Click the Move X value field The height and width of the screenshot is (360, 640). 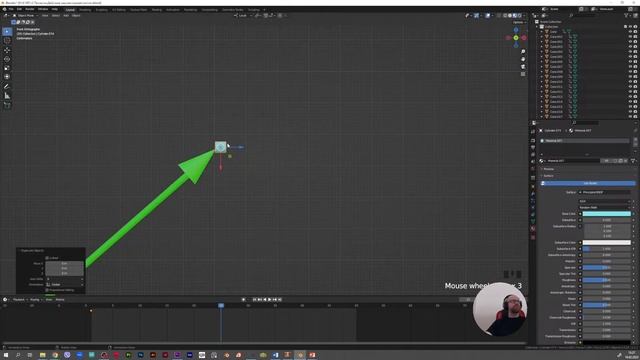(64, 264)
